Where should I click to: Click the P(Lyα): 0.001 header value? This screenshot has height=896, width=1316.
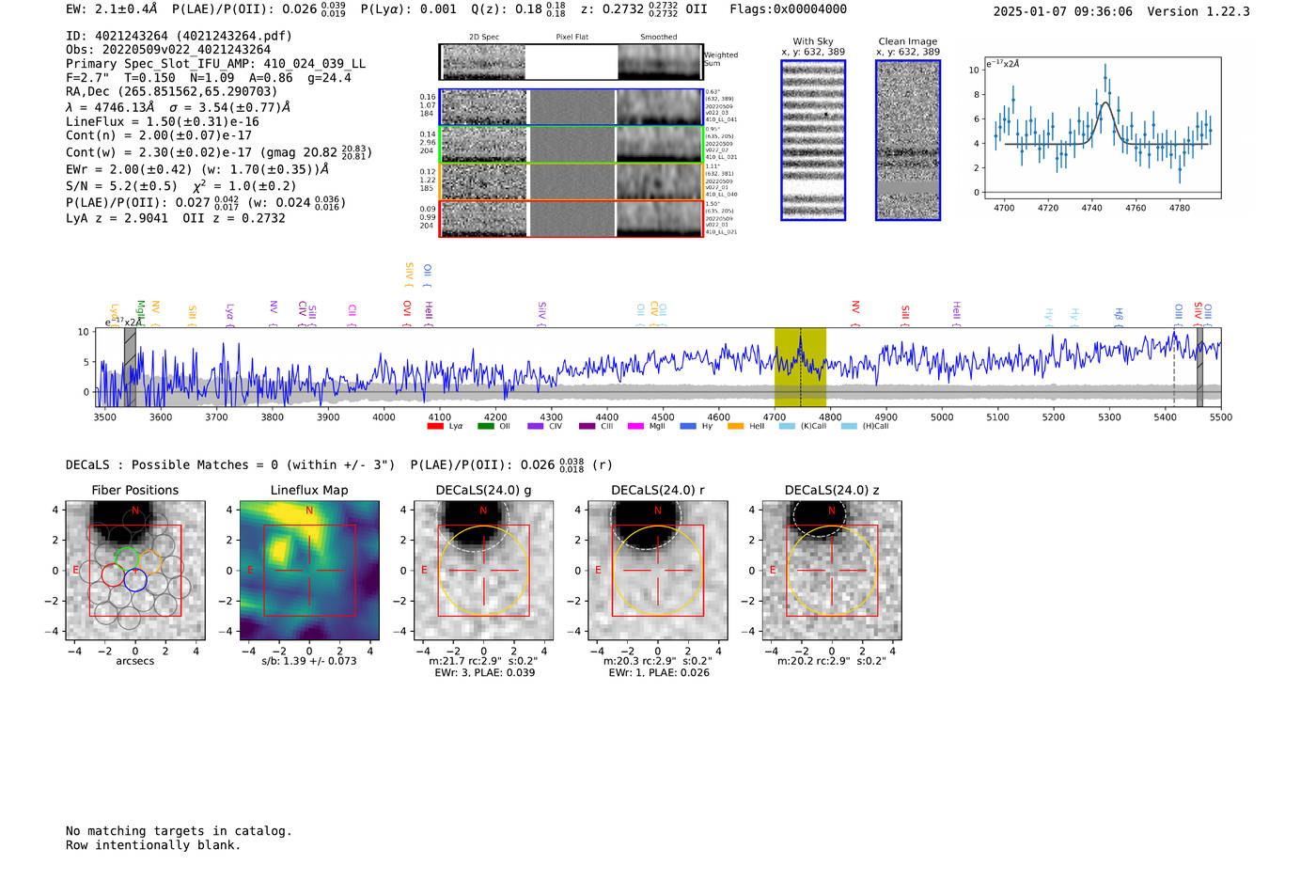(409, 9)
